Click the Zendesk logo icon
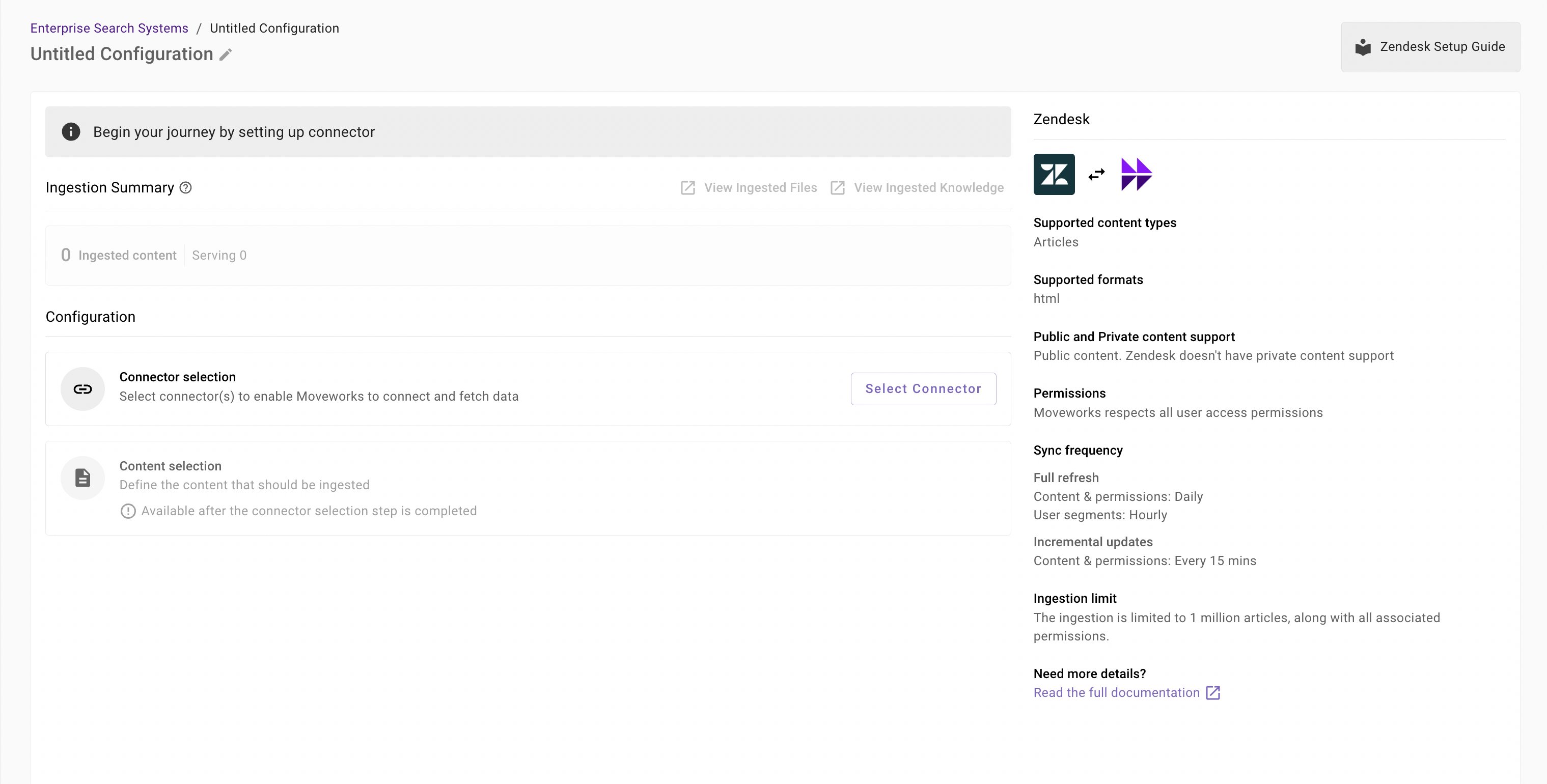 1054,174
